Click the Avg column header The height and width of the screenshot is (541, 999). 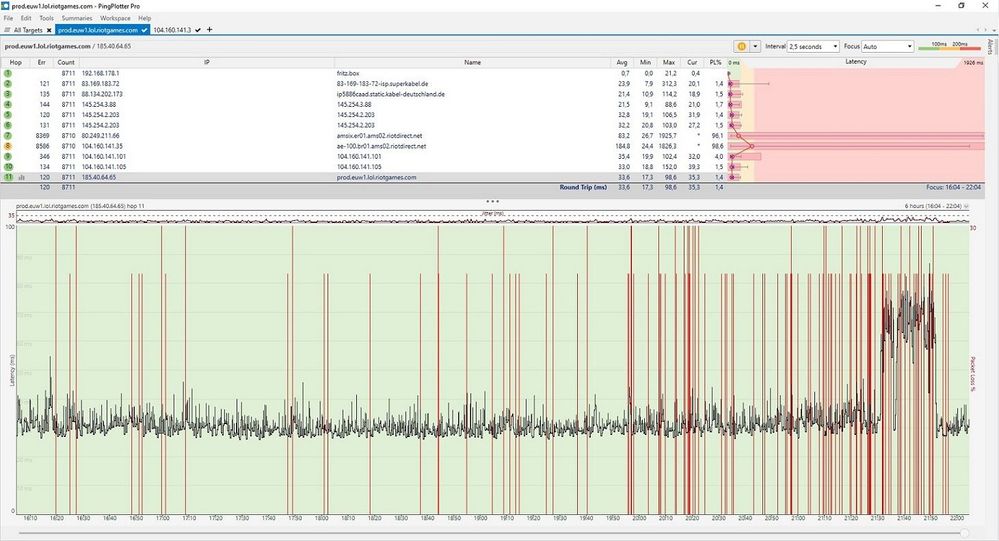pos(623,62)
